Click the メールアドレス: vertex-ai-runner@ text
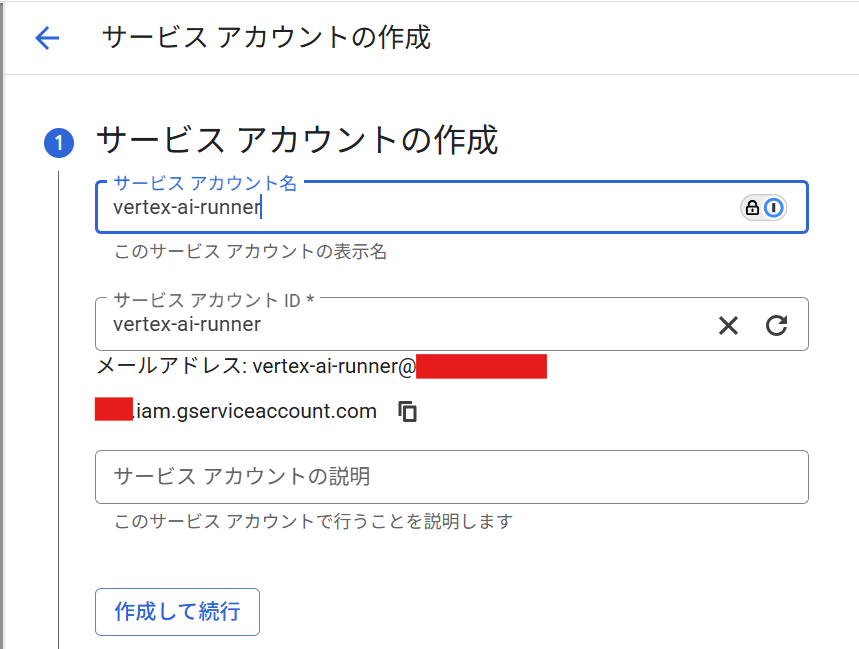859x649 pixels. [255, 367]
